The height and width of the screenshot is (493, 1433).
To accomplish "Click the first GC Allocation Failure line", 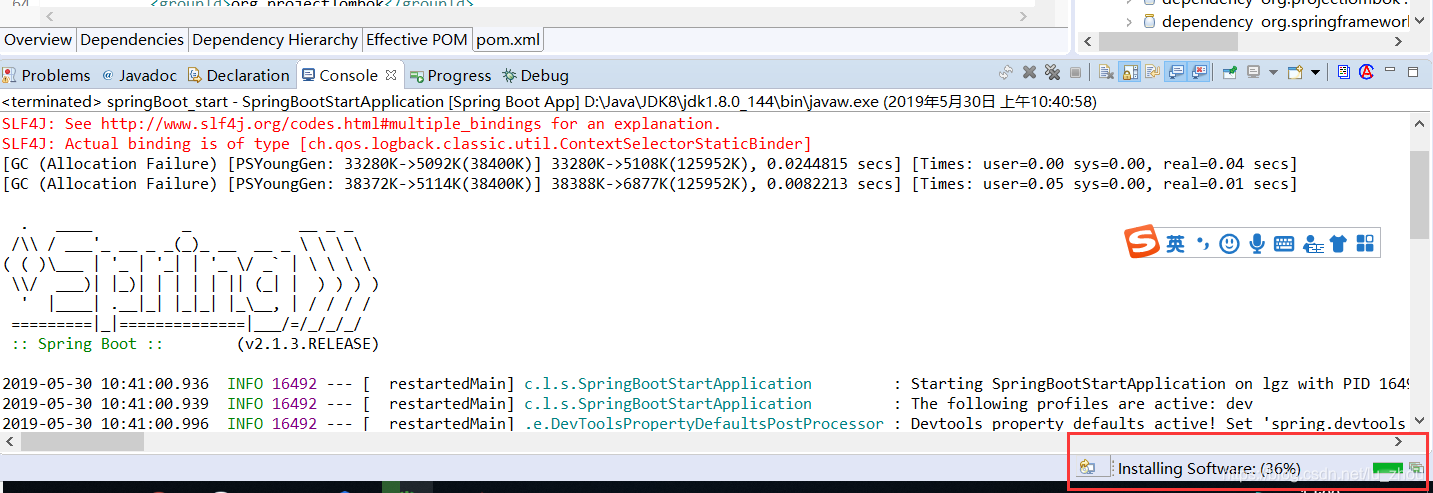I will coord(650,164).
